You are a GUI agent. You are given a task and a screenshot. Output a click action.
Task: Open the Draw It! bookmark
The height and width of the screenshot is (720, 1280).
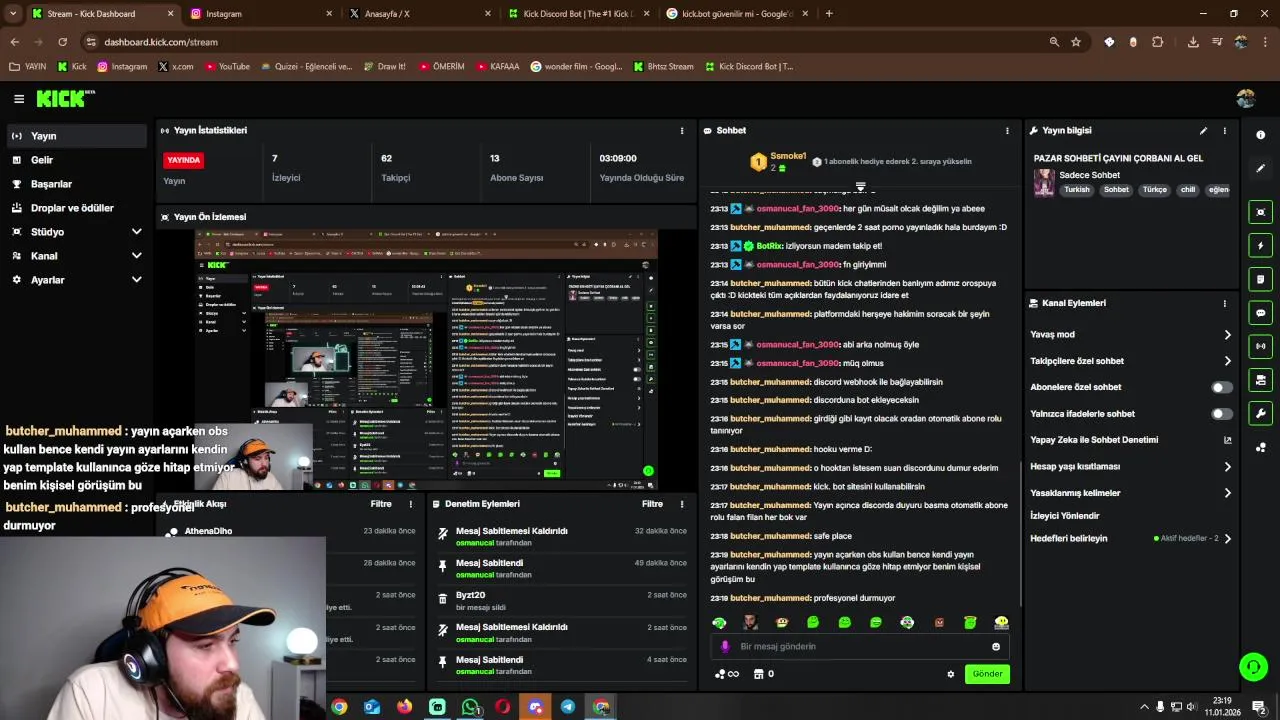pos(384,66)
